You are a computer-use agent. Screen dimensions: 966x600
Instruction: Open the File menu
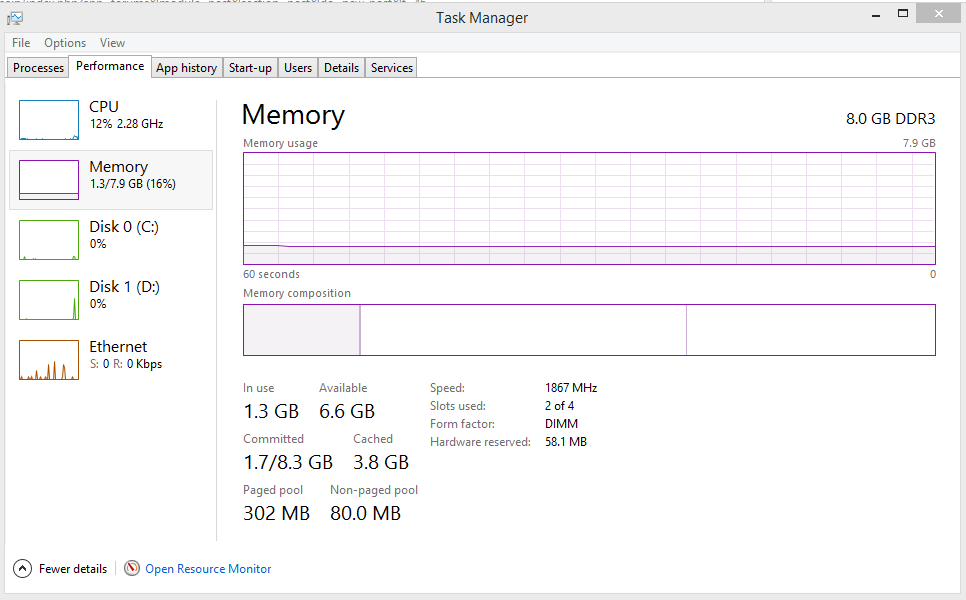21,43
